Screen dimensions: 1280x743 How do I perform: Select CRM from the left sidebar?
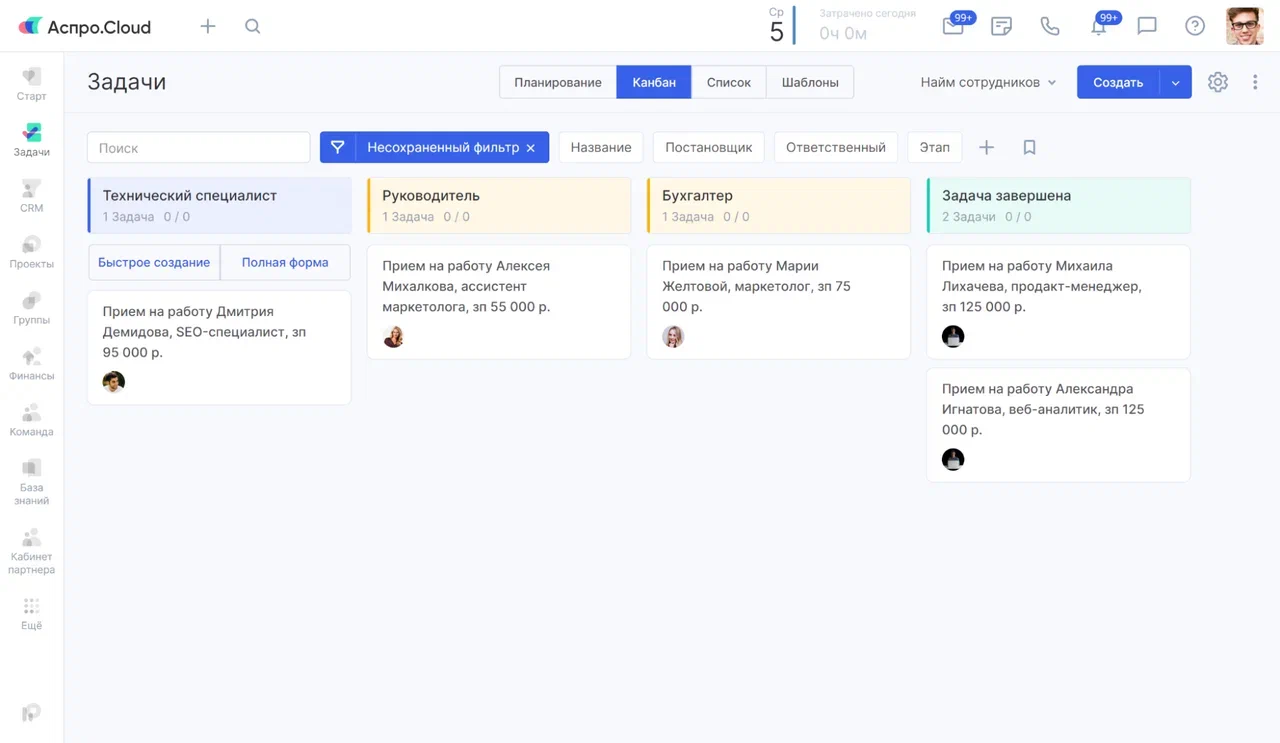point(31,195)
